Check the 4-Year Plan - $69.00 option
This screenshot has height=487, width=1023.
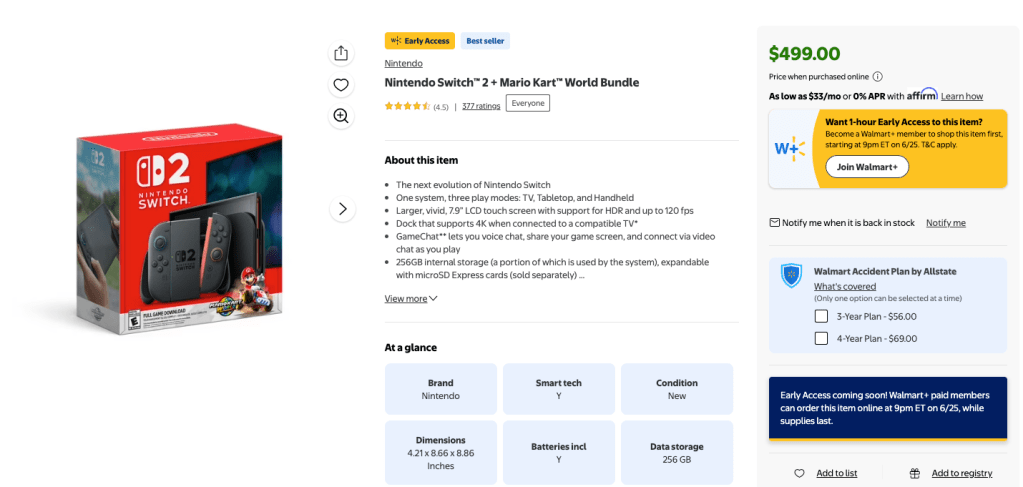click(821, 338)
